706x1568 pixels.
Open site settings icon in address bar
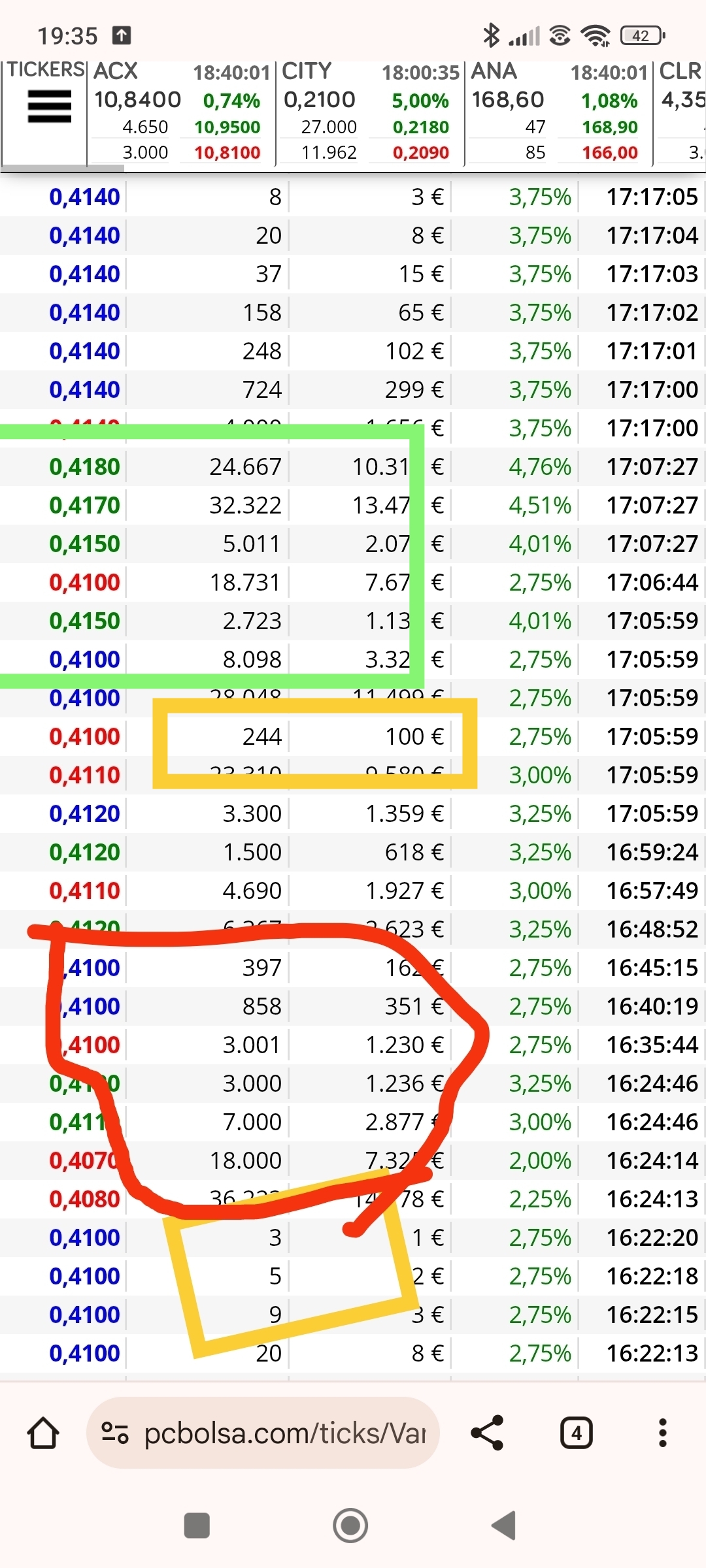click(114, 1433)
